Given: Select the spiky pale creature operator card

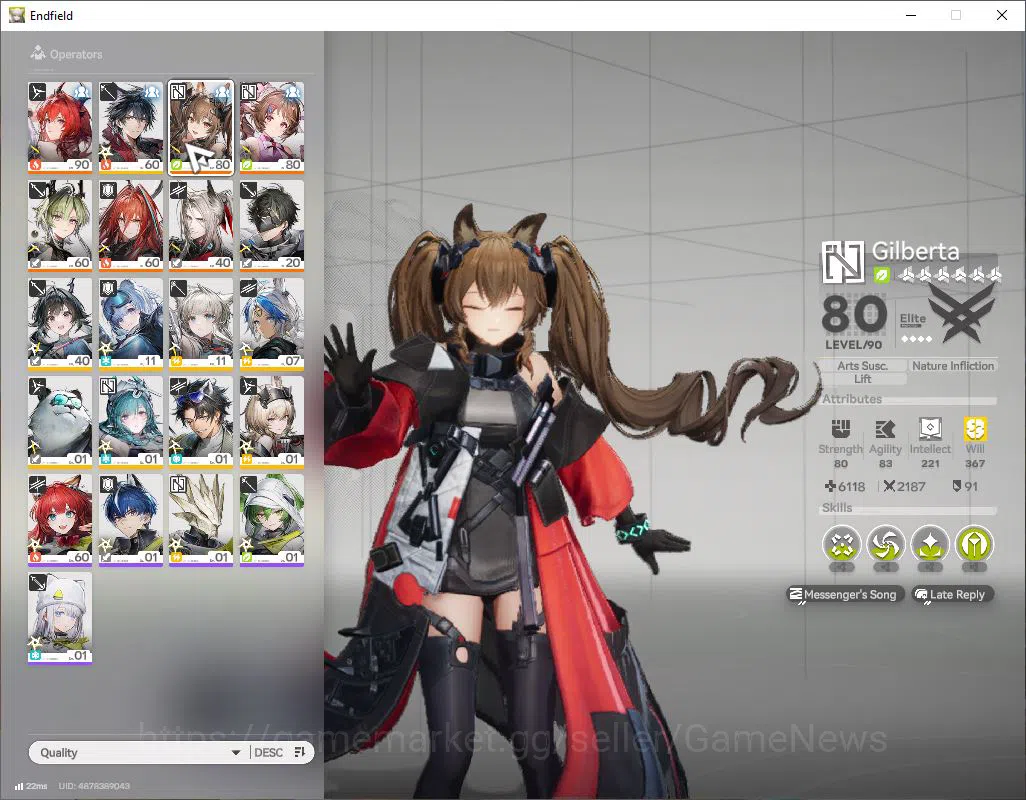Looking at the screenshot, I should pyautogui.click(x=201, y=519).
